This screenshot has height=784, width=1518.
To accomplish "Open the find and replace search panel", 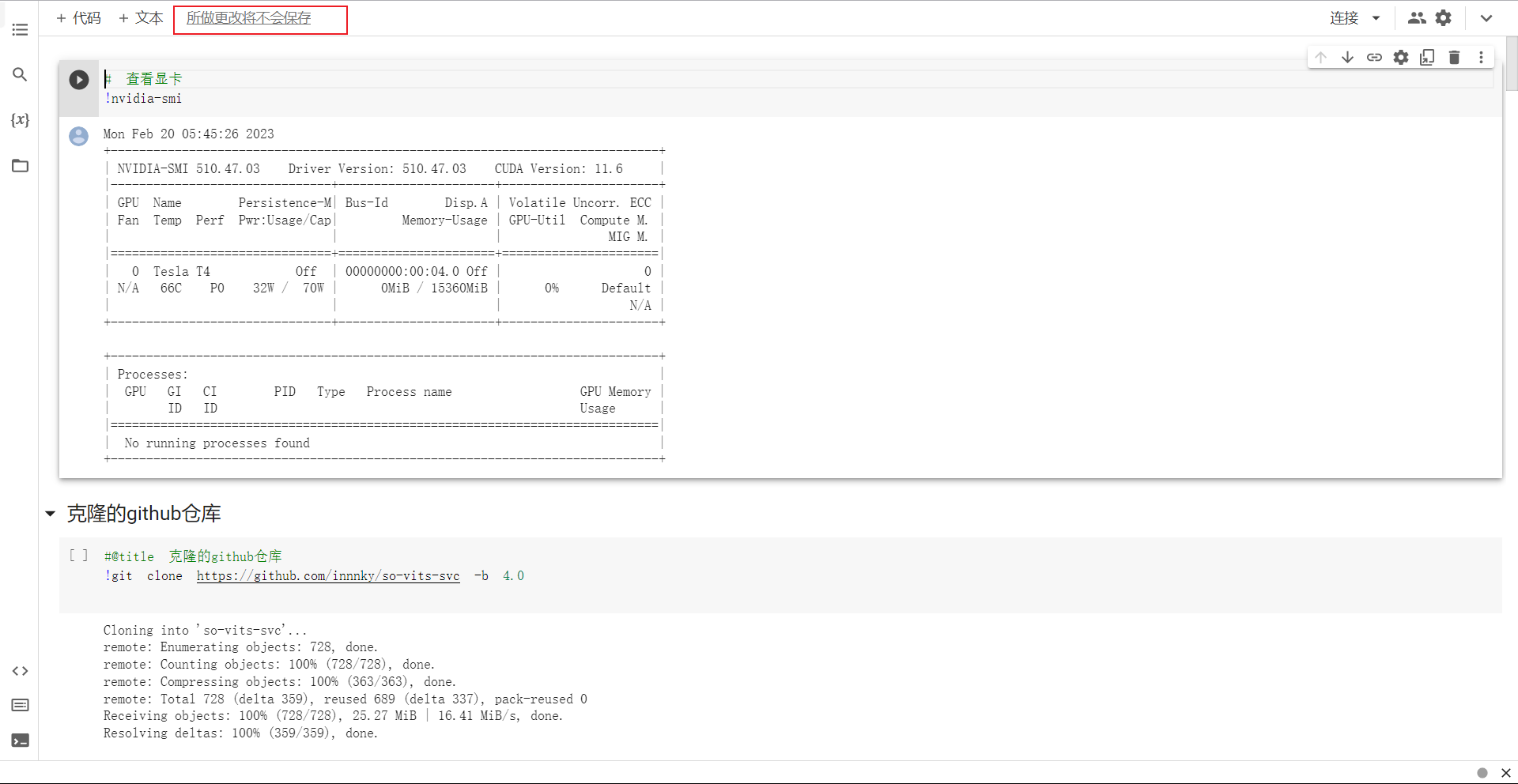I will 20,74.
